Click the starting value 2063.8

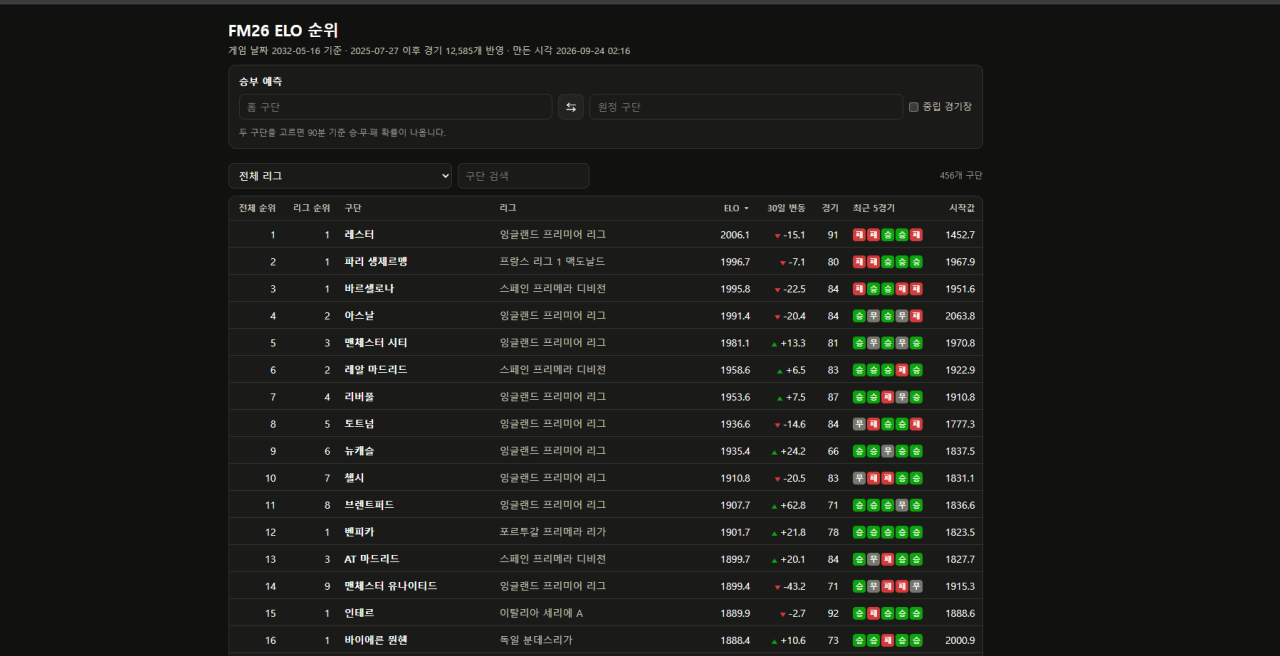(x=960, y=316)
